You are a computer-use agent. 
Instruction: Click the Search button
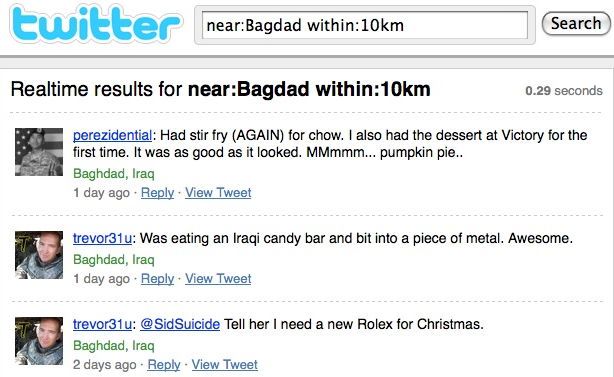coord(576,23)
